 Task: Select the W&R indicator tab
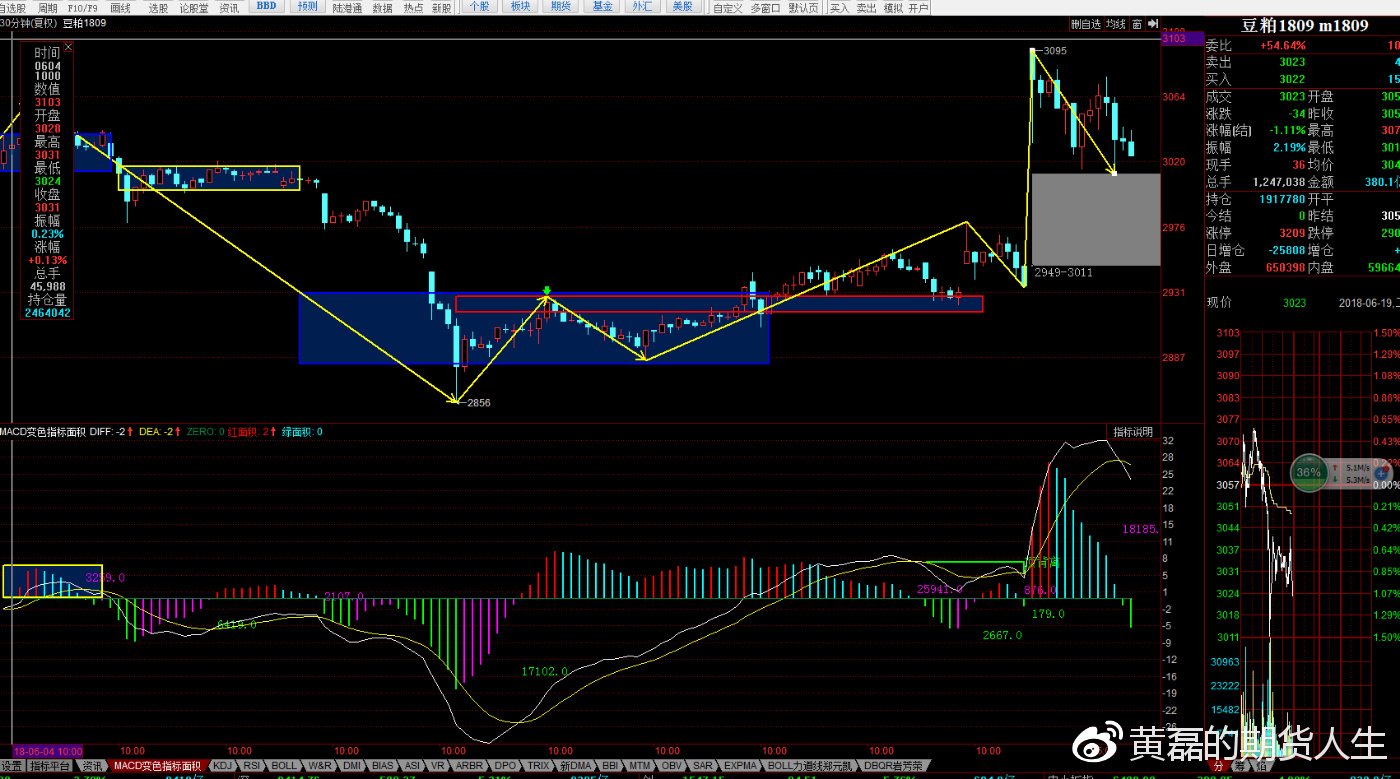tap(319, 765)
